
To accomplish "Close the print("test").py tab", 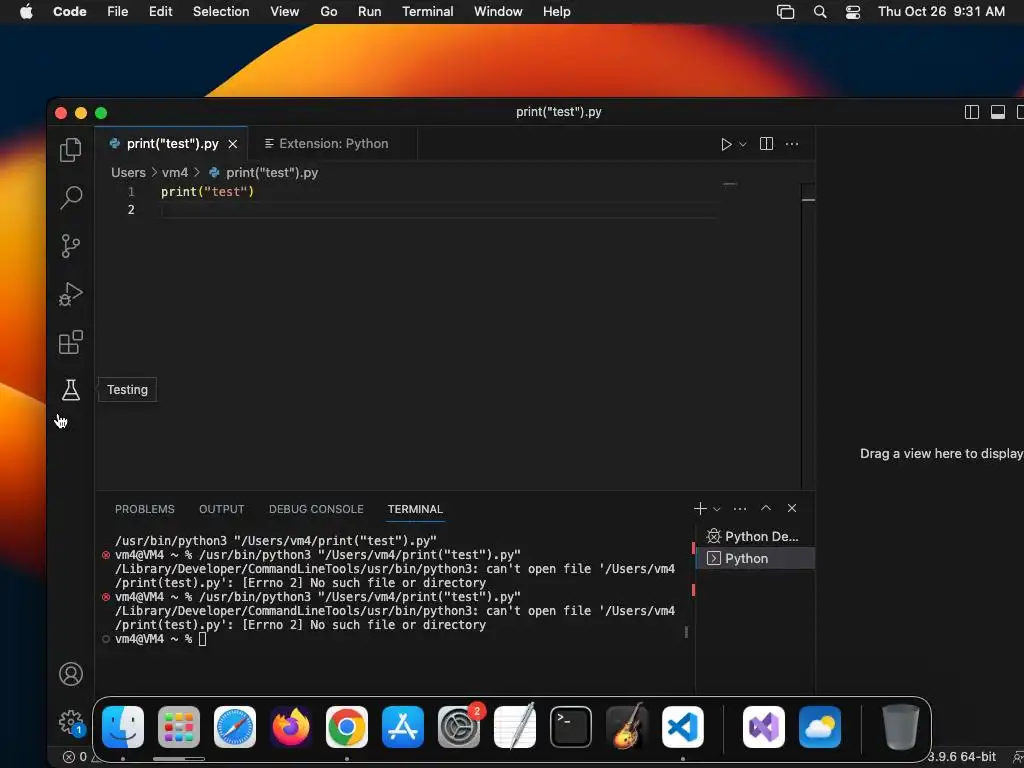I will [232, 144].
